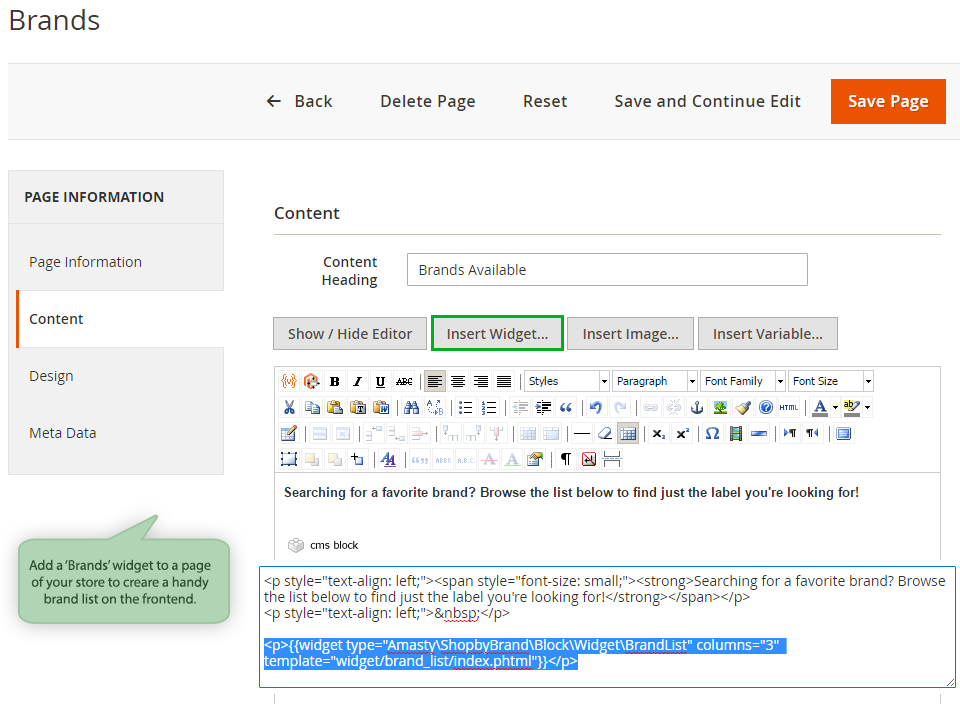
Task: Toggle Underline formatting
Action: coord(380,381)
